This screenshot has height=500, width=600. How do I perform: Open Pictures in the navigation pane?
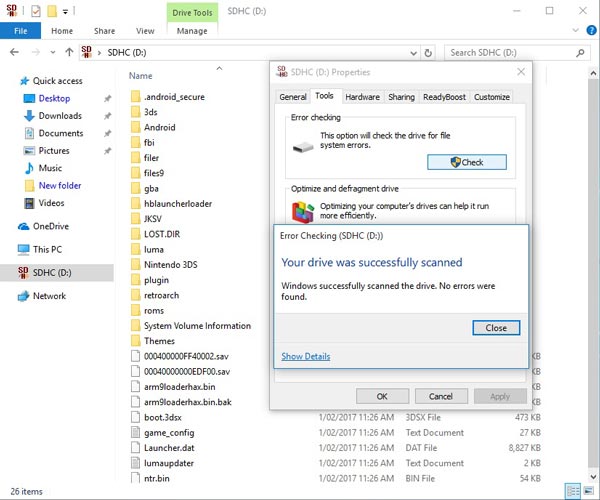click(54, 150)
